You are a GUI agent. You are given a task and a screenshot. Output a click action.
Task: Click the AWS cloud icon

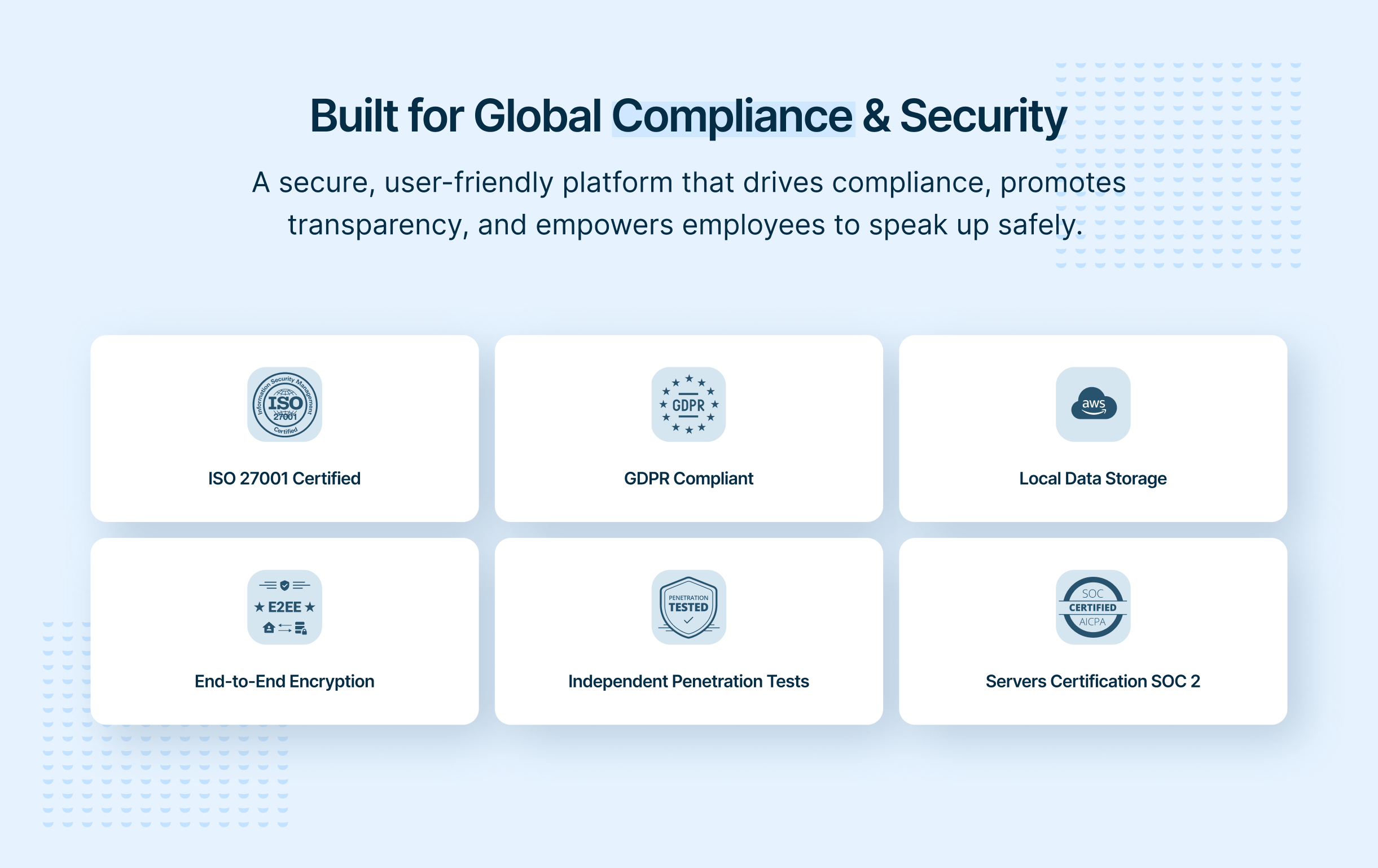[1092, 404]
